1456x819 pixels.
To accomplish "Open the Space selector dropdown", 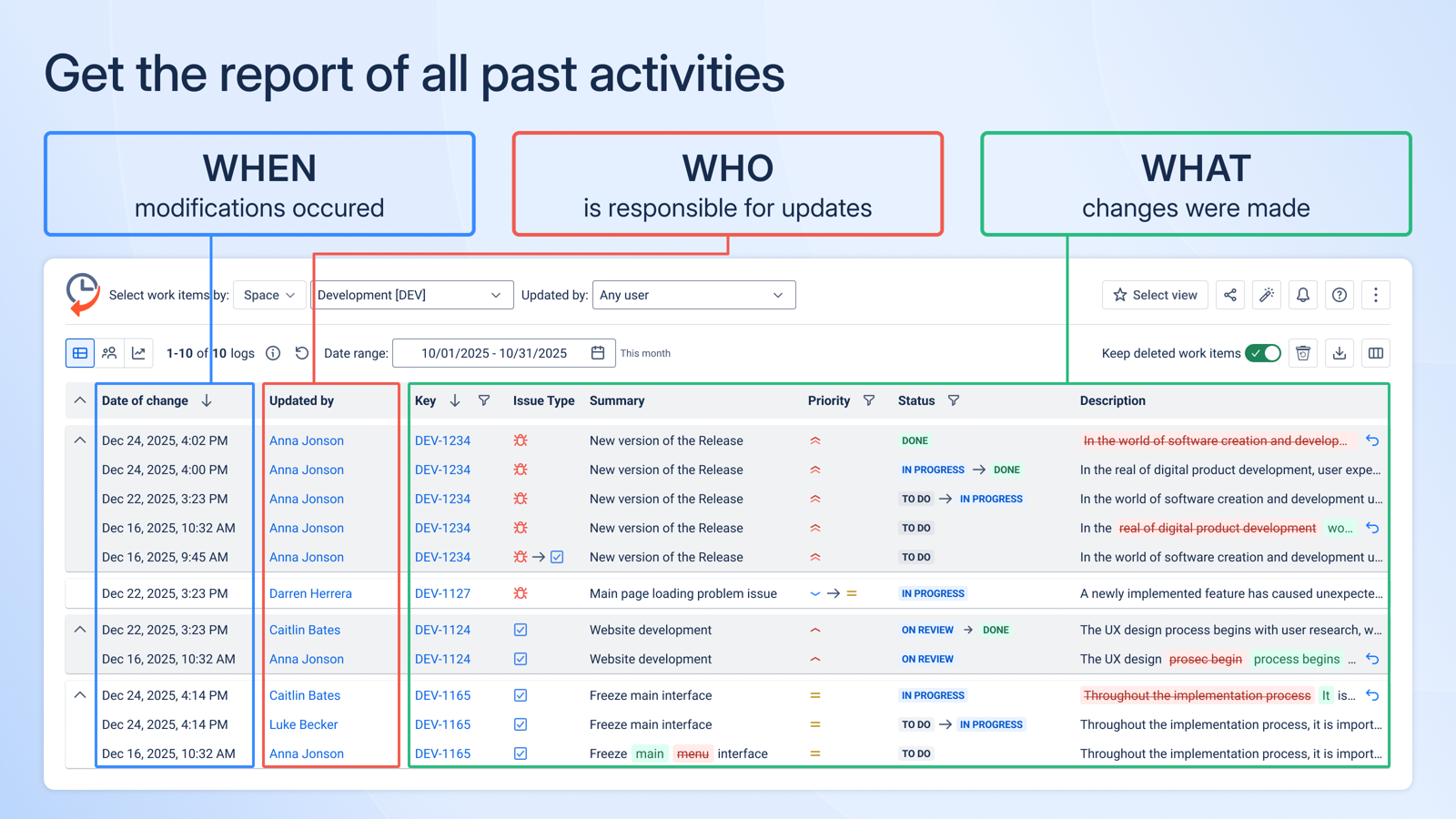I will [268, 295].
